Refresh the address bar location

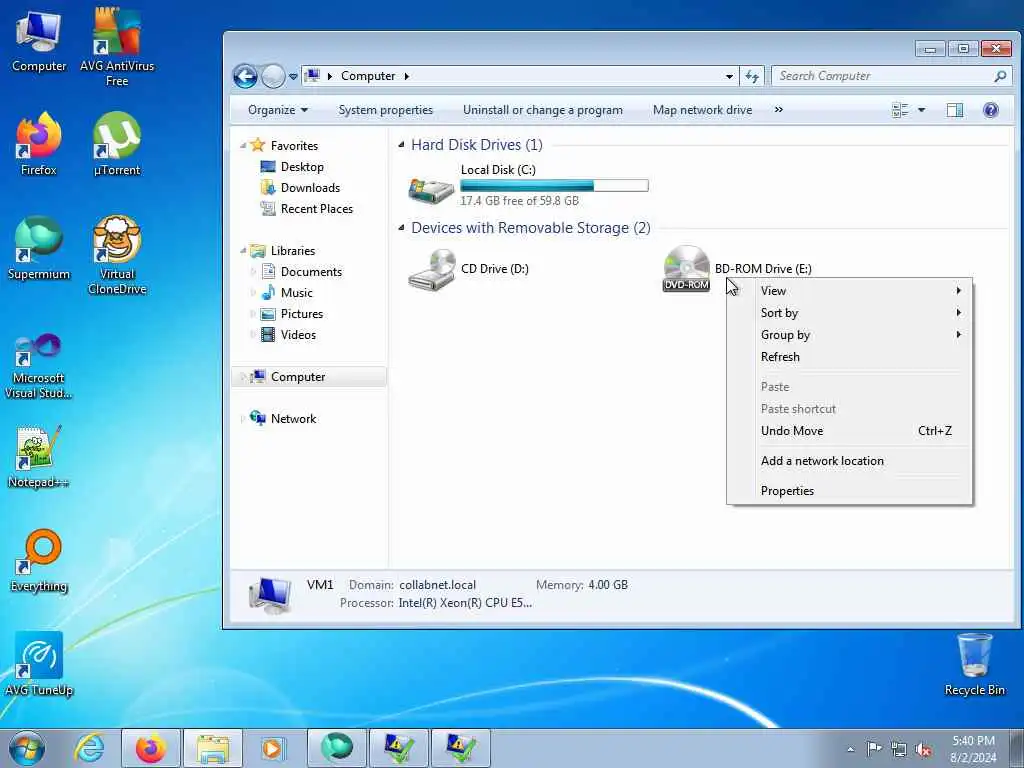pyautogui.click(x=752, y=76)
